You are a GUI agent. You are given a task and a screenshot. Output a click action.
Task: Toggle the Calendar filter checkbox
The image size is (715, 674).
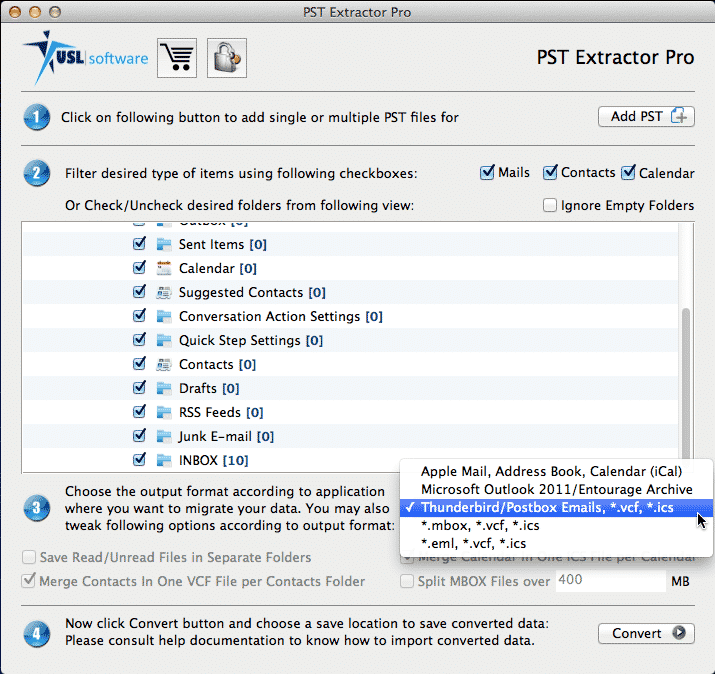point(628,172)
